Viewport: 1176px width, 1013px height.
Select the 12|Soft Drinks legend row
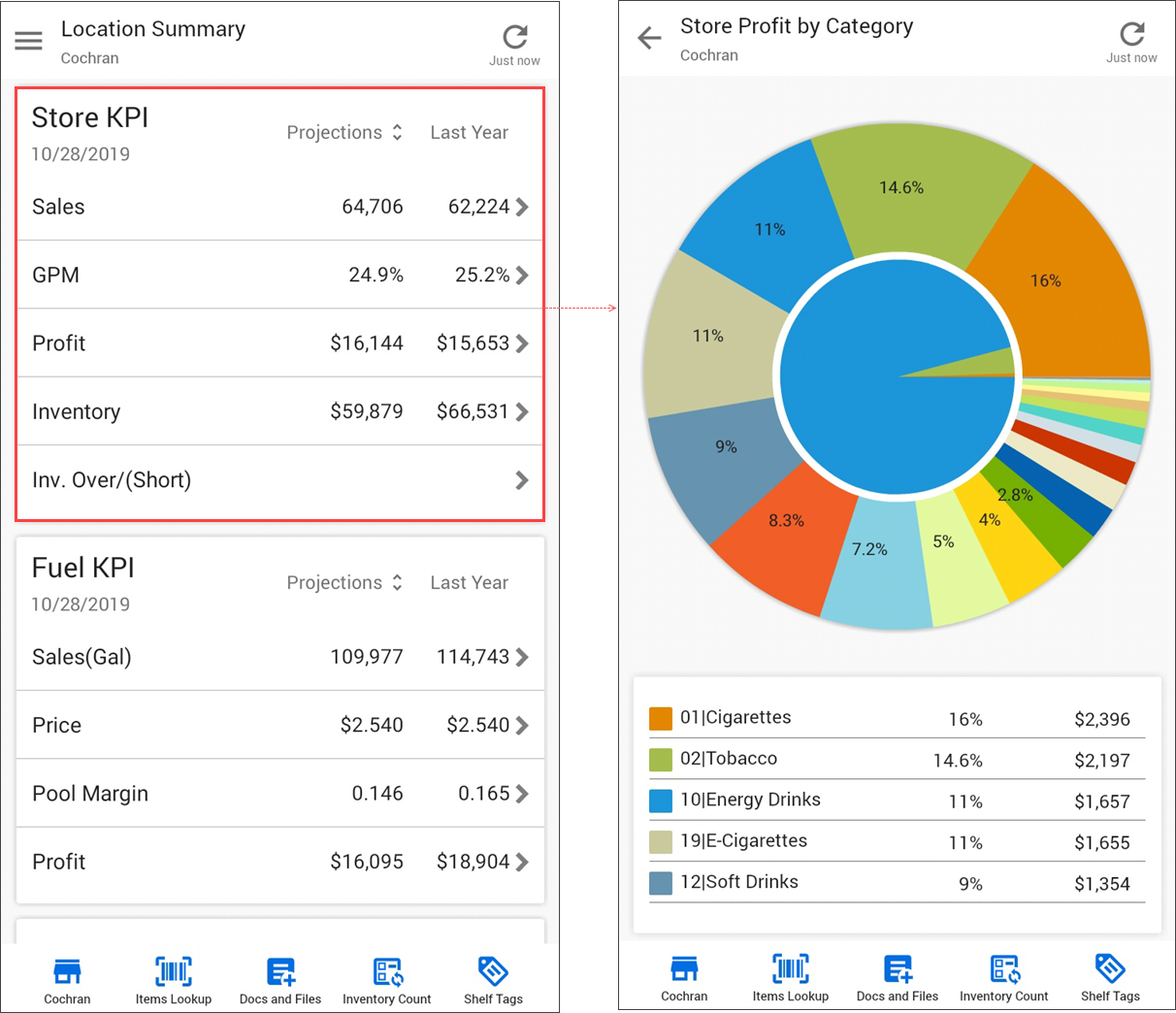pyautogui.click(x=897, y=883)
